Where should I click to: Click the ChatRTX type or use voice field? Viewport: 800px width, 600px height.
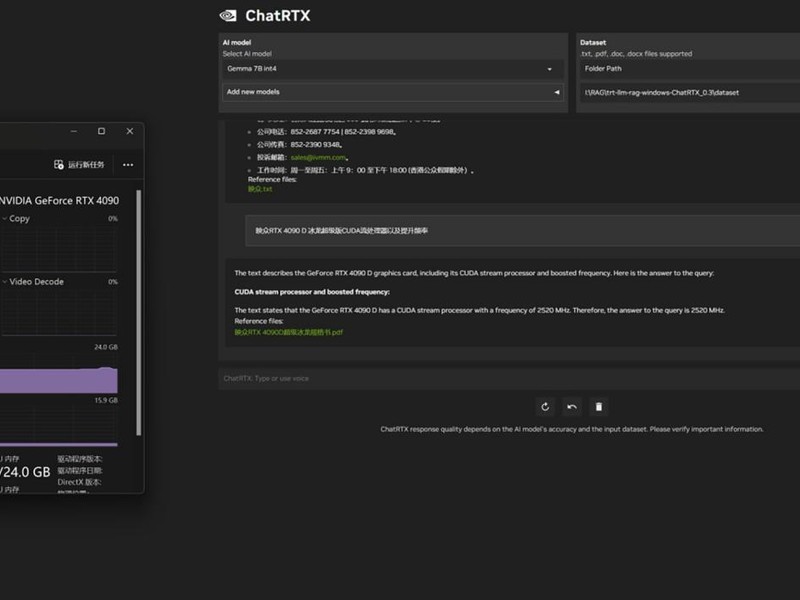509,379
